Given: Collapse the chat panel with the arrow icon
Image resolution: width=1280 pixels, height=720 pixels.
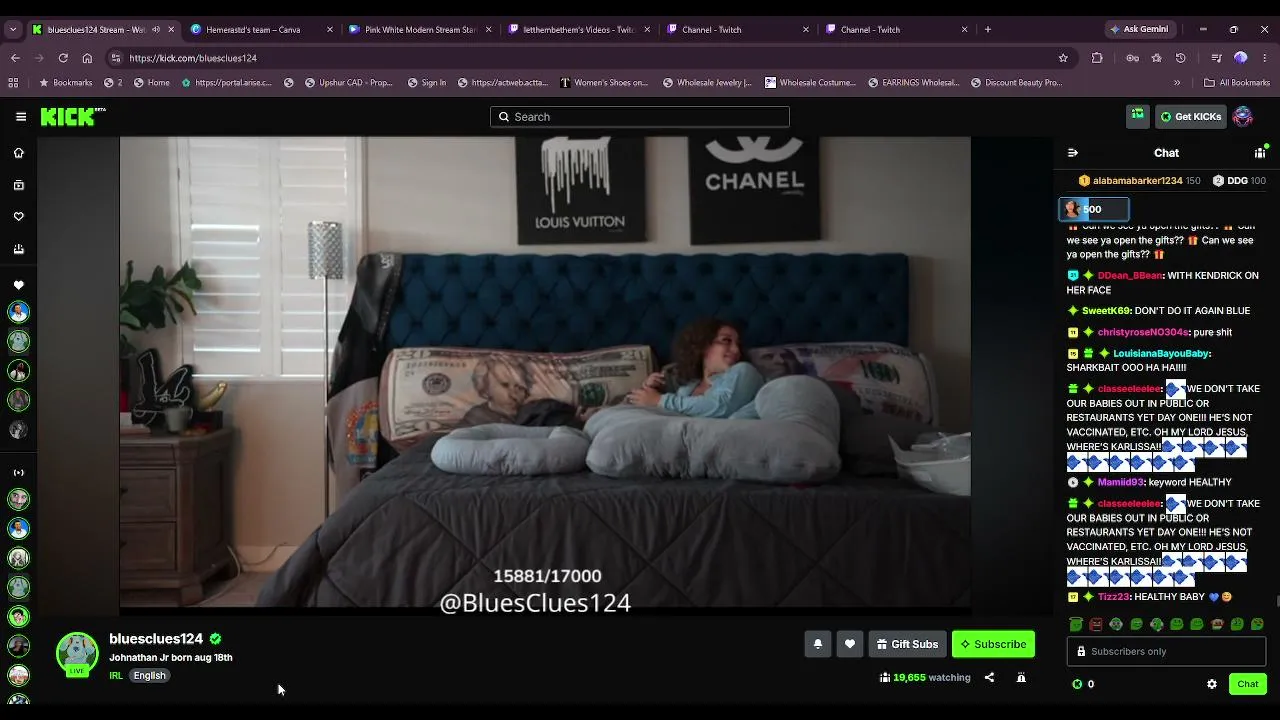Looking at the screenshot, I should 1073,153.
